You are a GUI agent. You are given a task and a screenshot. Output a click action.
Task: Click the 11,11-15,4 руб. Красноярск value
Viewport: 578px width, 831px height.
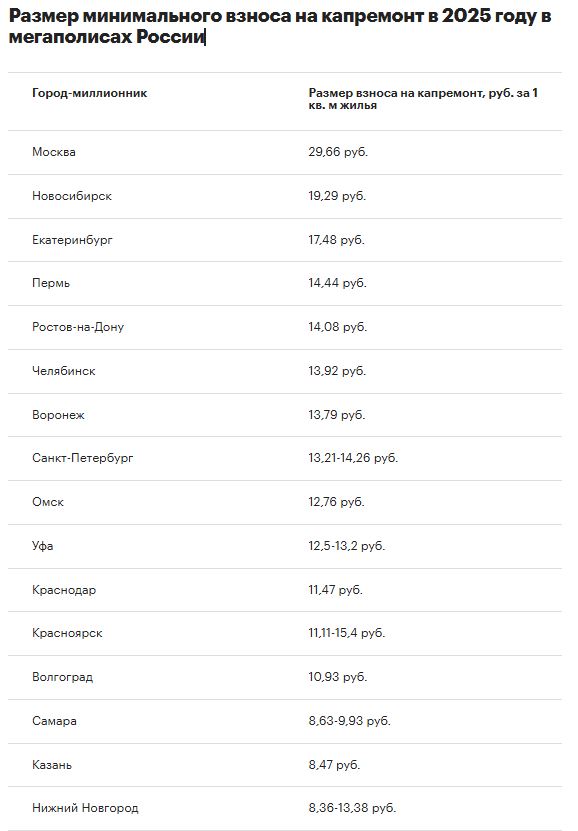click(x=346, y=633)
